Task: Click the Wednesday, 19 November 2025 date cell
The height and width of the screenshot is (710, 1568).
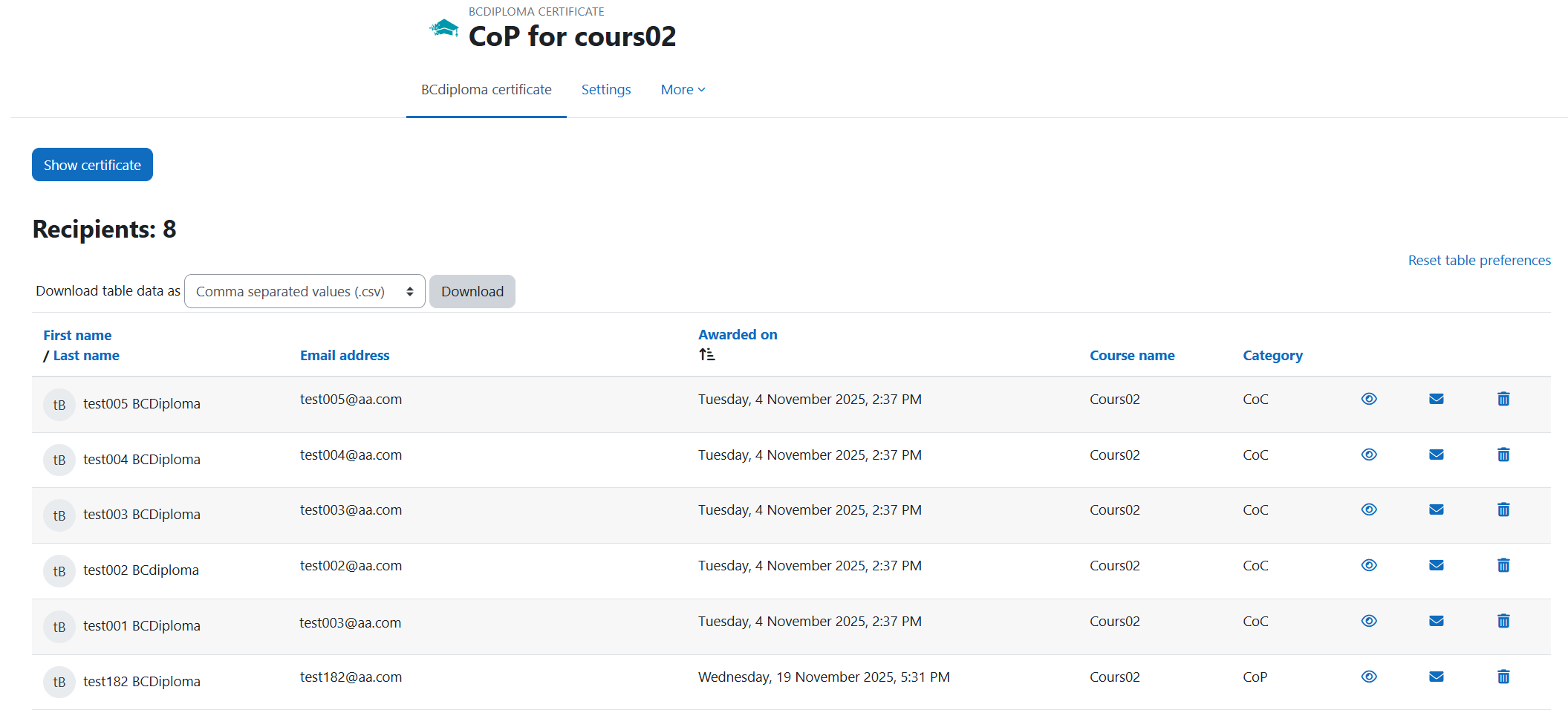Action: pyautogui.click(x=824, y=677)
